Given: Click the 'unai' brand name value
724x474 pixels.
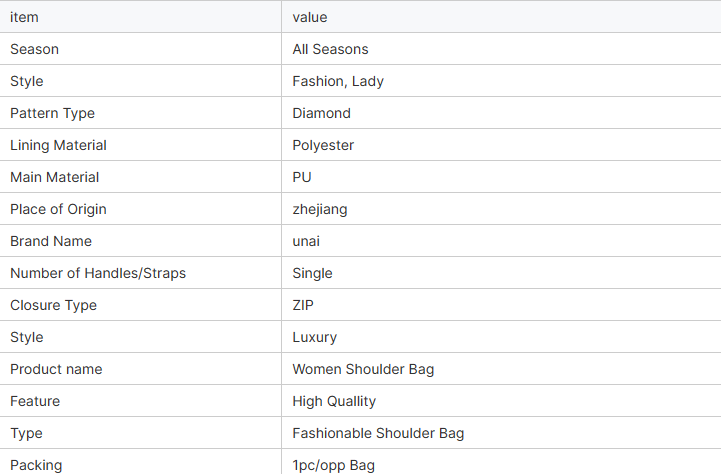Looking at the screenshot, I should [x=306, y=241].
